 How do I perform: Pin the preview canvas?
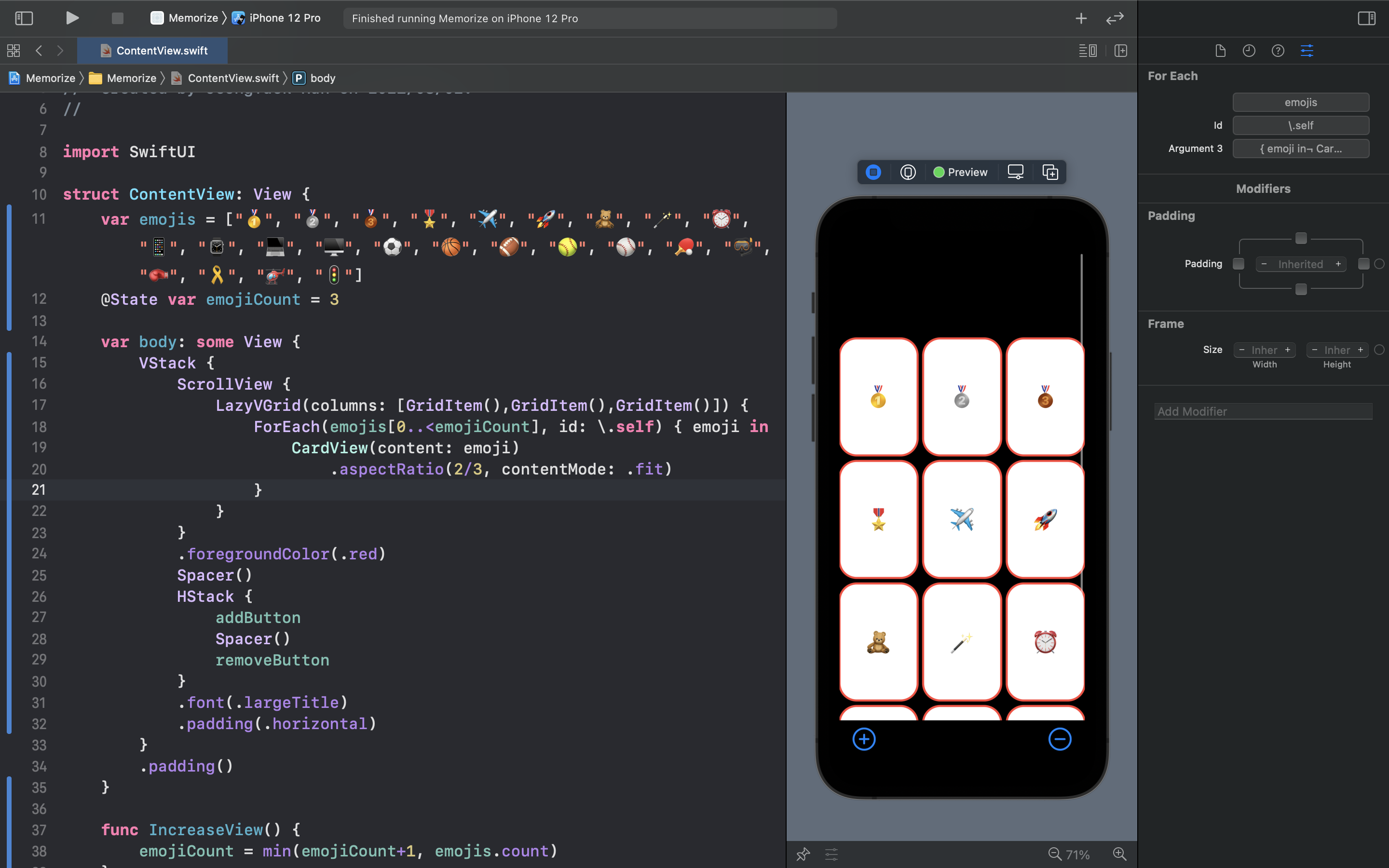tap(803, 854)
